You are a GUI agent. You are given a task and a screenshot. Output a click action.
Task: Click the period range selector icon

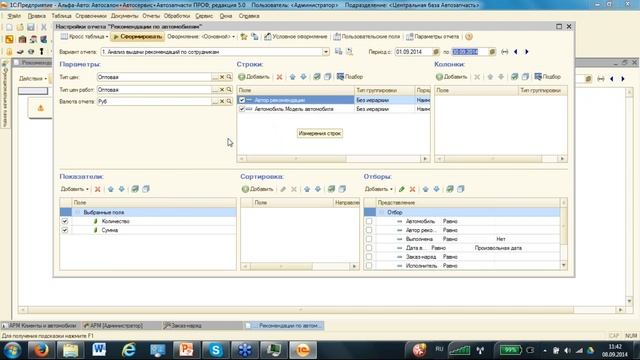coord(504,52)
